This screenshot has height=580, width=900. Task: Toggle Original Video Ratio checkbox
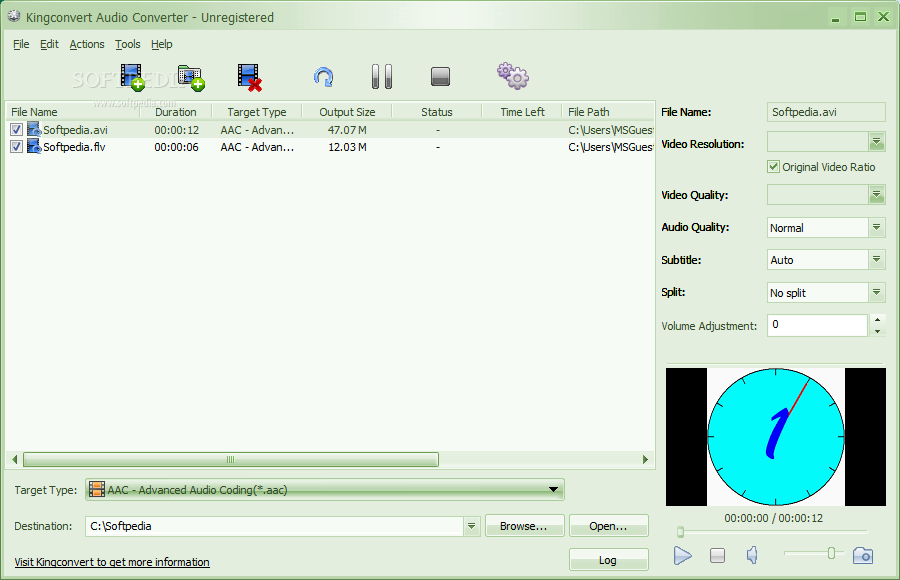[x=774, y=167]
